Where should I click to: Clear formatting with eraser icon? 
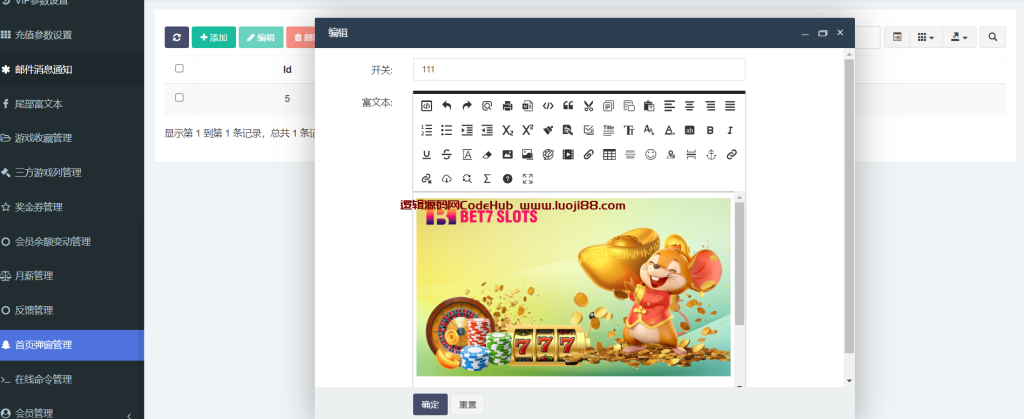coord(487,155)
